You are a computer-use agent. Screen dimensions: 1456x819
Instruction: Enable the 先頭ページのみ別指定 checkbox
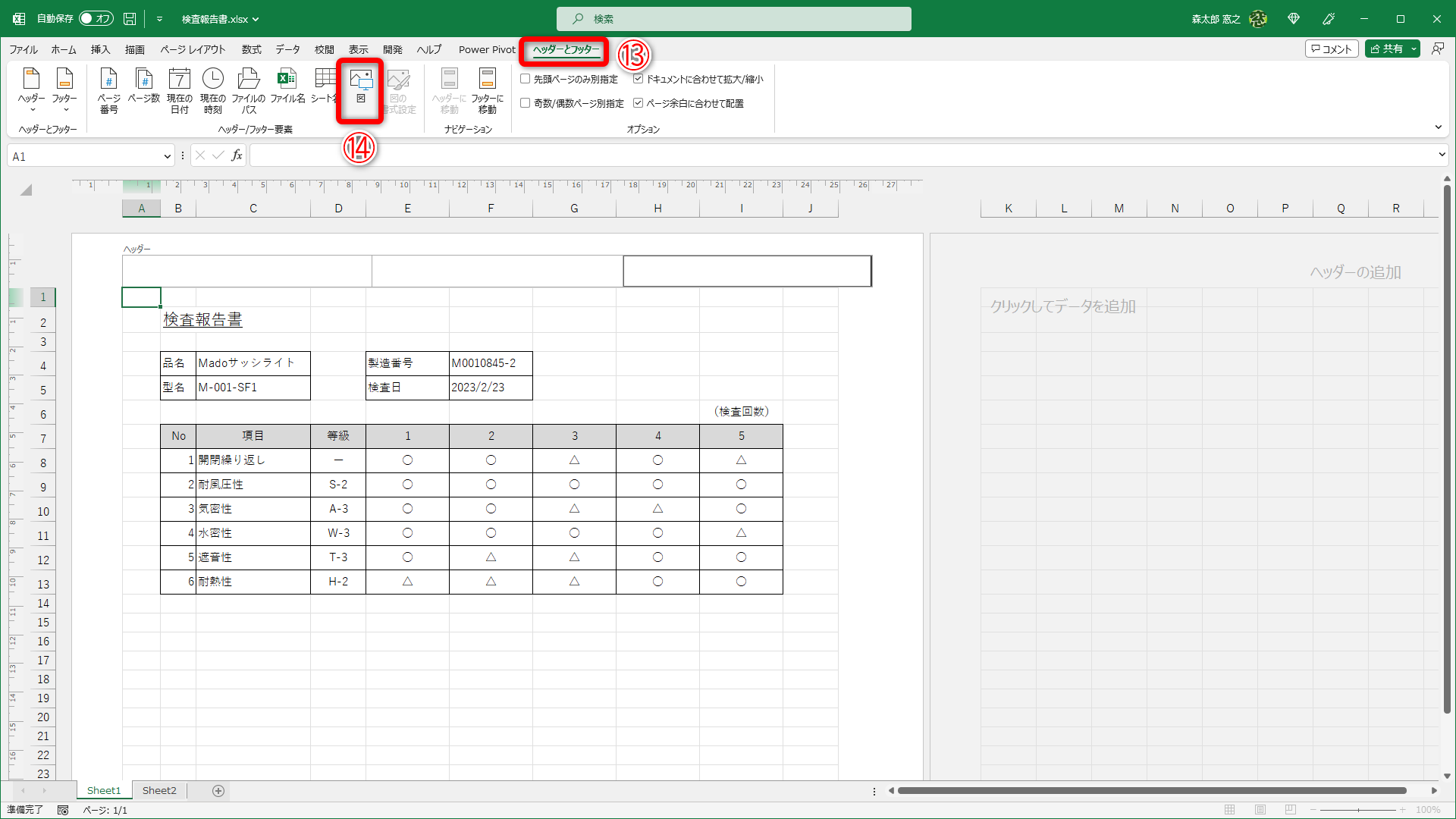[x=525, y=79]
